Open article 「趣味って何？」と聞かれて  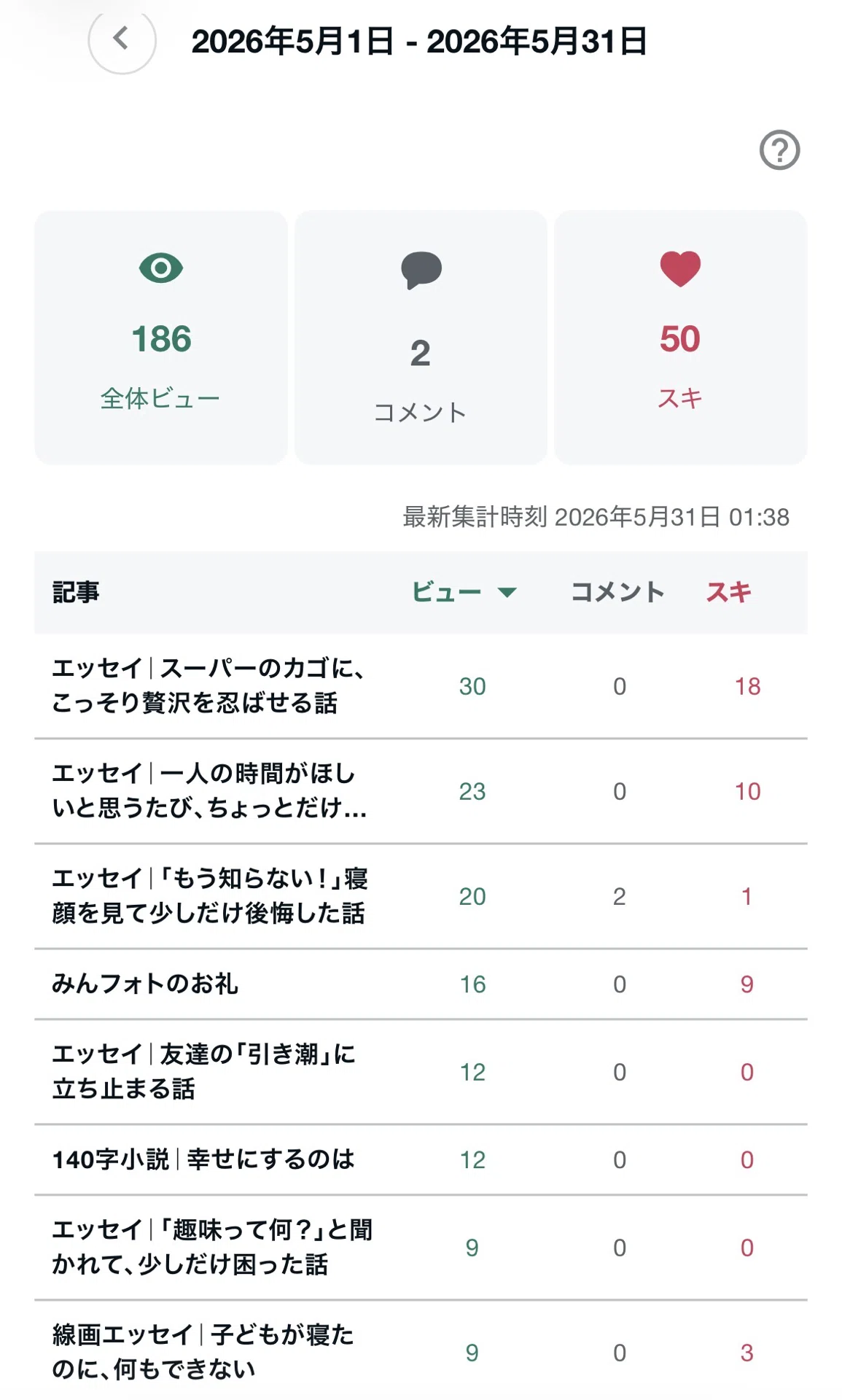click(421, 1248)
